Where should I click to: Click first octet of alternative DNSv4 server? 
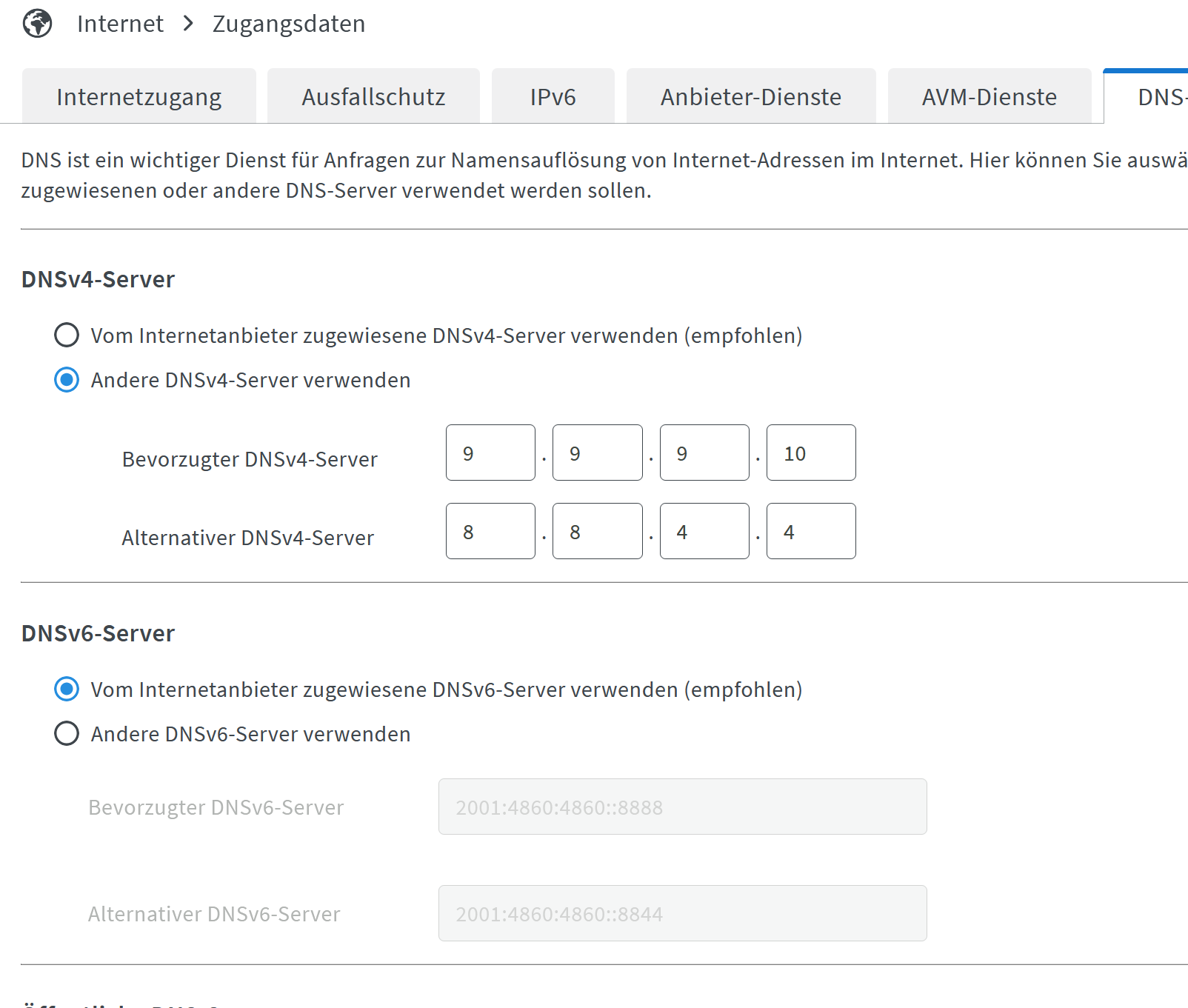pyautogui.click(x=490, y=531)
